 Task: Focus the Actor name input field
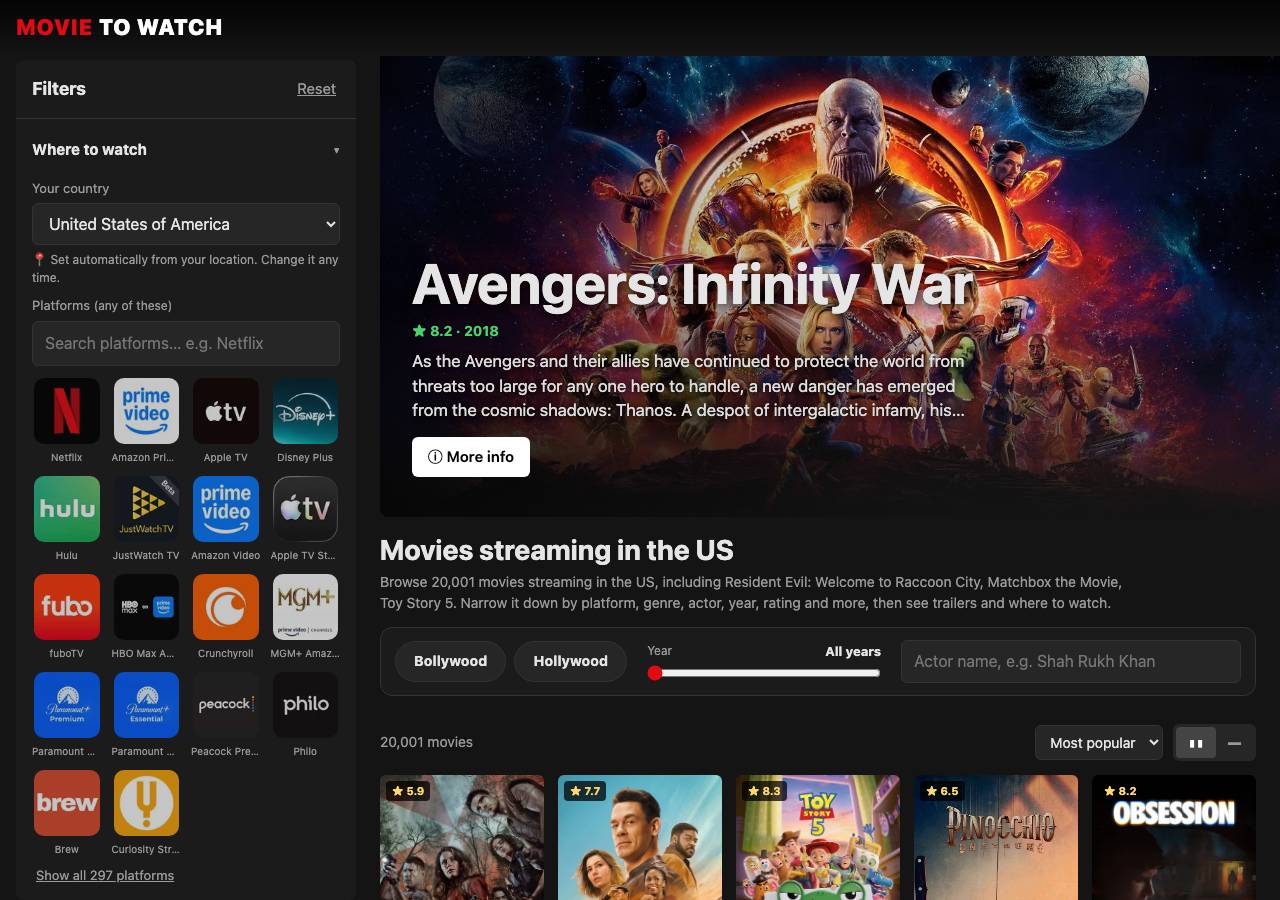click(1071, 661)
